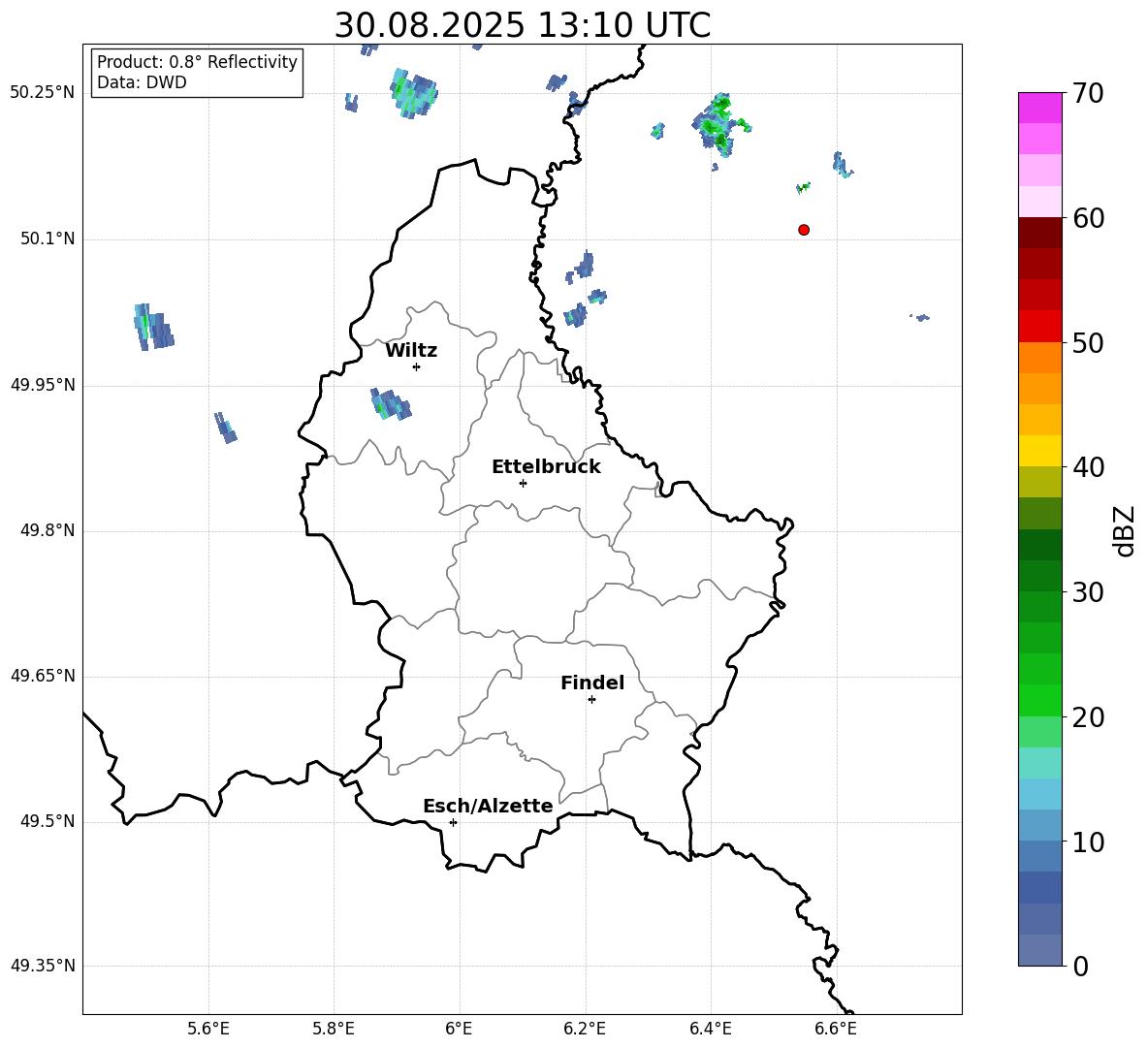Click the Esch/Alzette station label
The width and height of the screenshot is (1148, 1048).
pyautogui.click(x=489, y=806)
